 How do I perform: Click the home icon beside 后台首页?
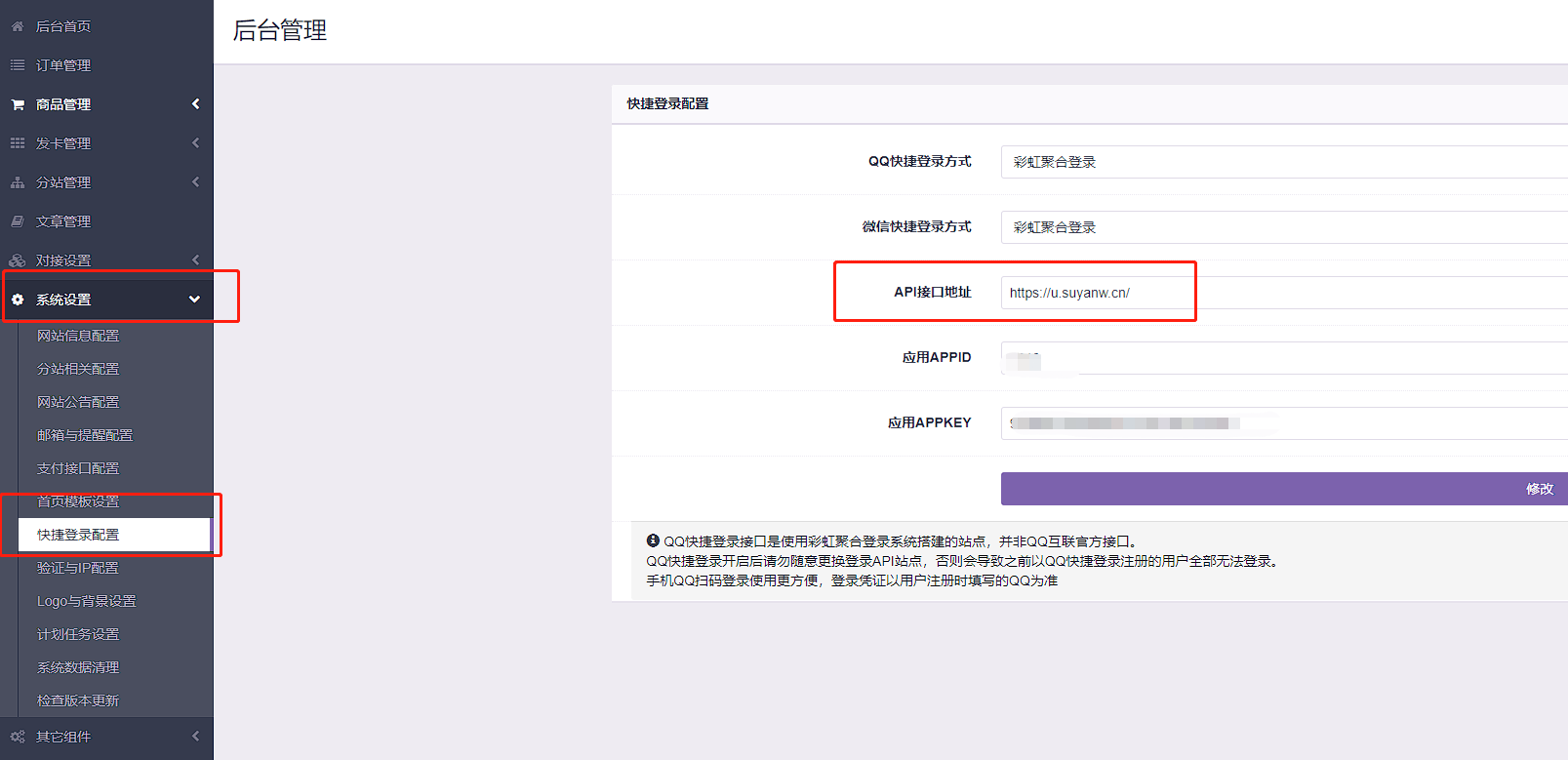coord(18,26)
